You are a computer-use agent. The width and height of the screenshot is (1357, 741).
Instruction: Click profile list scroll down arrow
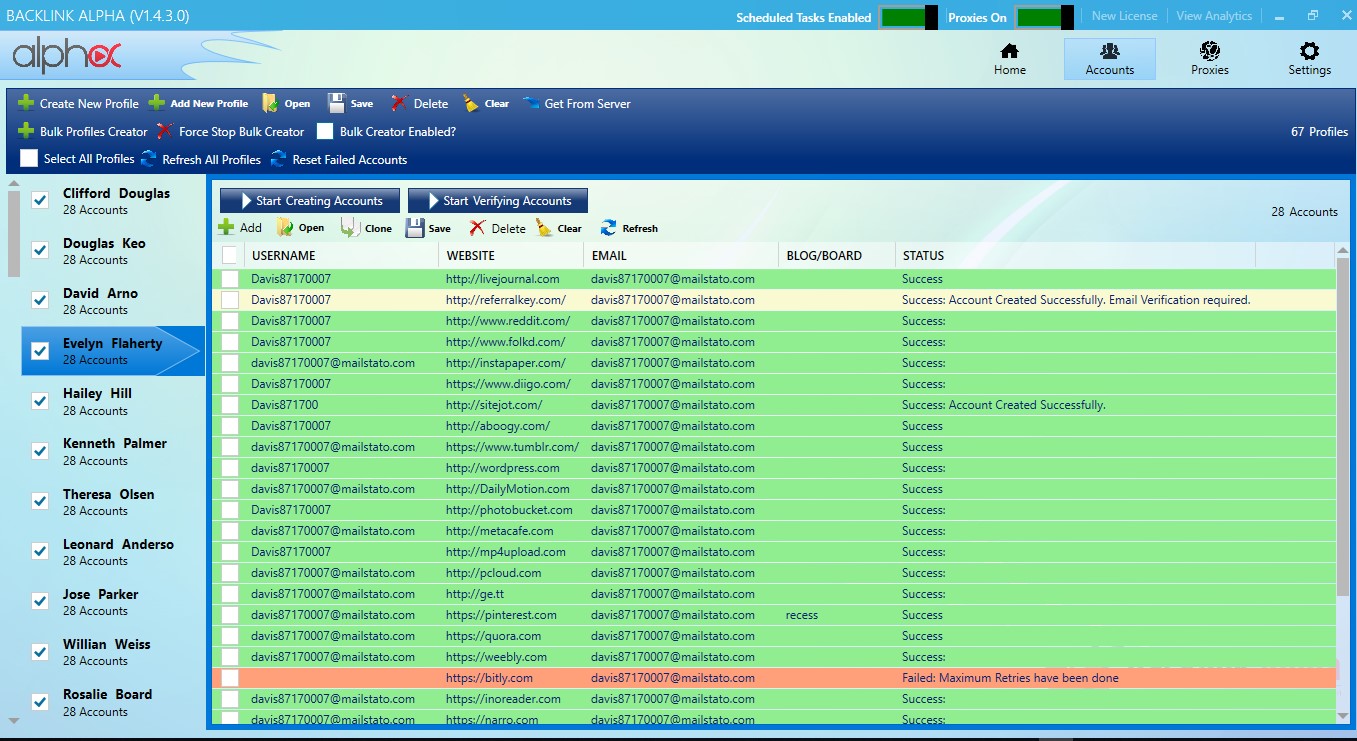pos(13,720)
